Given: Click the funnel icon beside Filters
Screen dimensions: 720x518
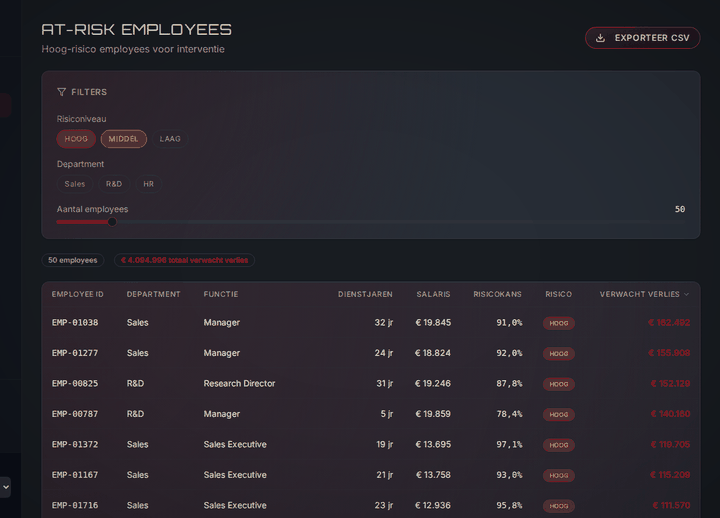Looking at the screenshot, I should coord(62,92).
